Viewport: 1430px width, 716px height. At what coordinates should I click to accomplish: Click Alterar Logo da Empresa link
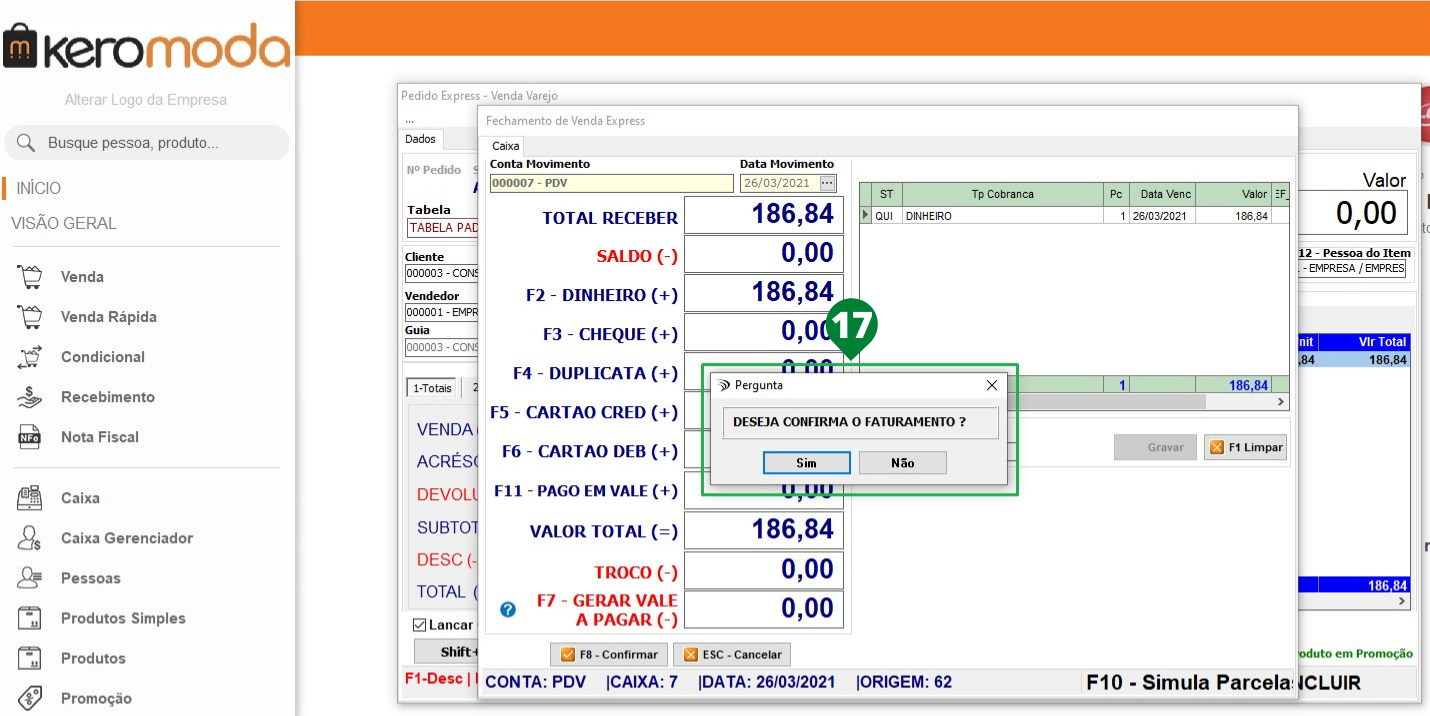[x=146, y=100]
